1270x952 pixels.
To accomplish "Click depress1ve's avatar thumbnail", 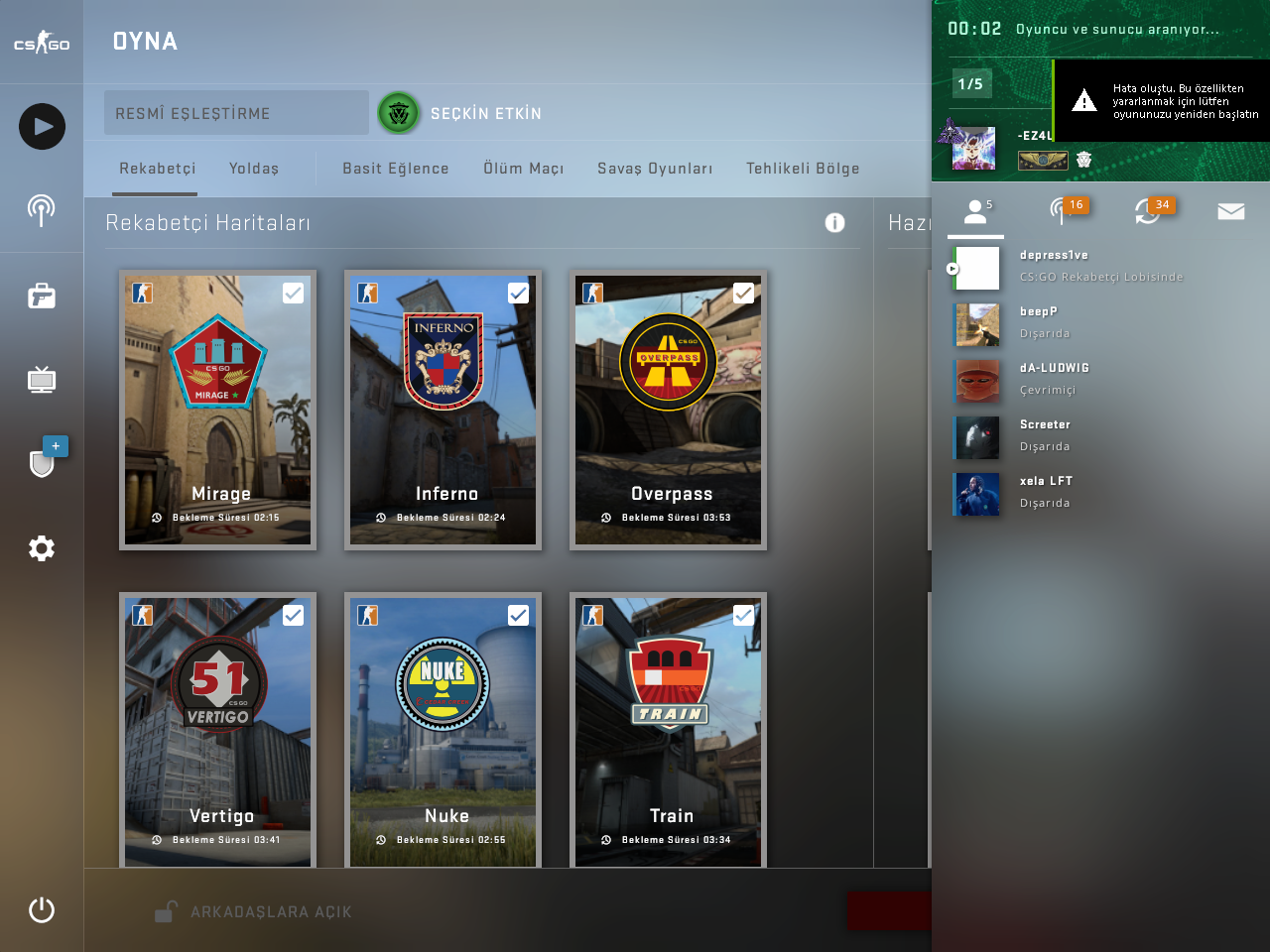I will coord(977,268).
